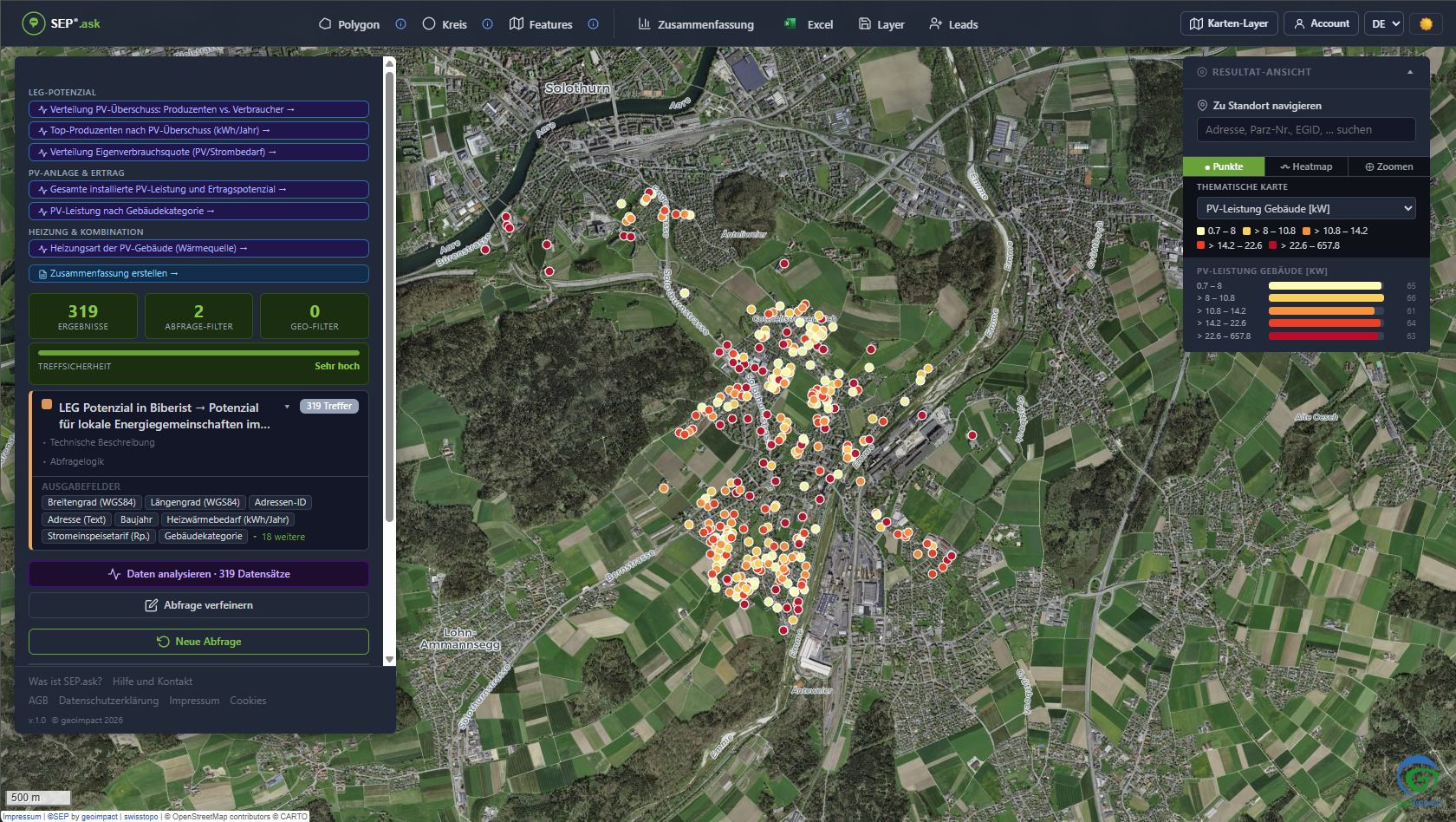This screenshot has height=822, width=1456.
Task: Click Abfrage verfeinern button
Action: tap(198, 605)
